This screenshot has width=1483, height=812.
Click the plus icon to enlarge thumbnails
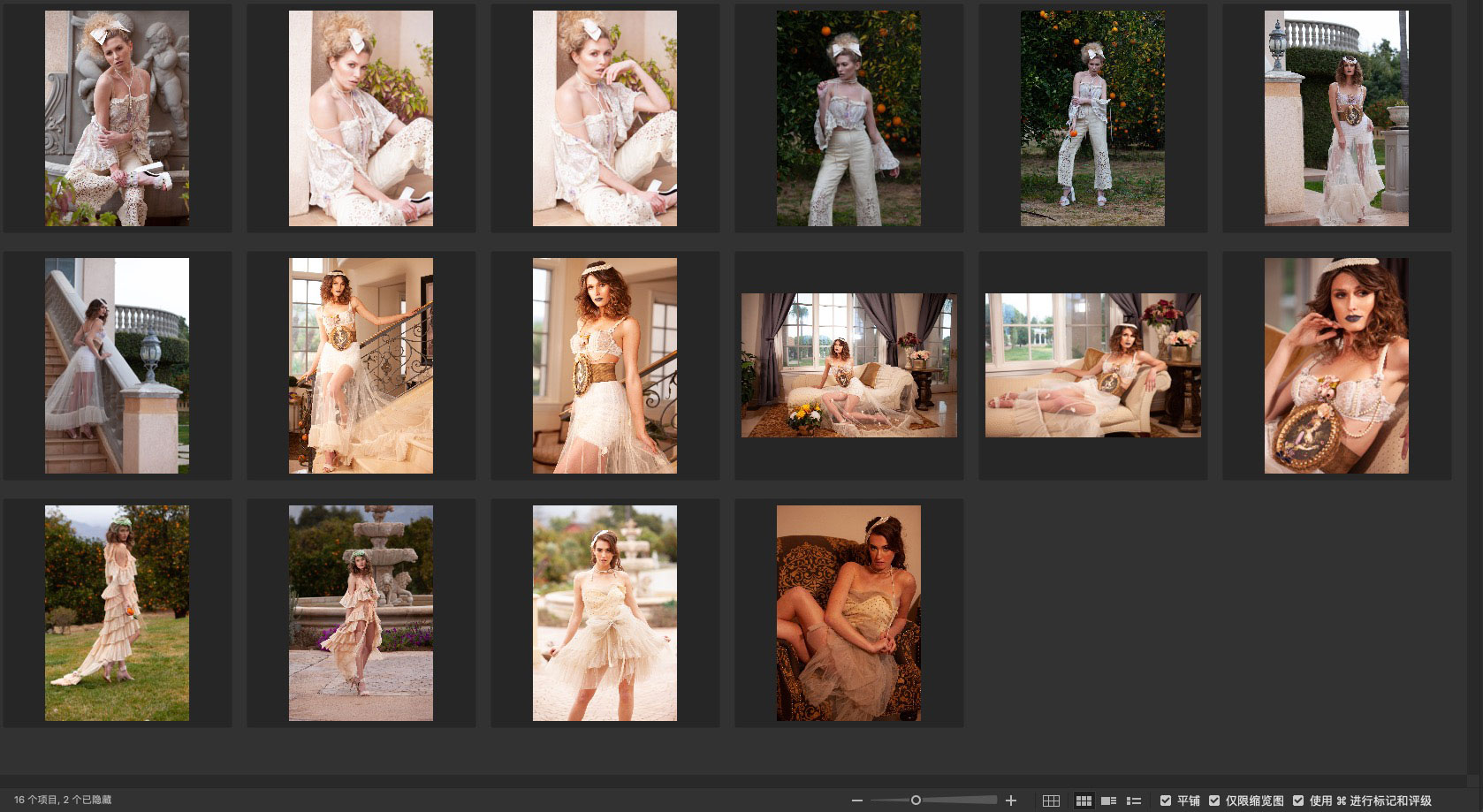1011,801
